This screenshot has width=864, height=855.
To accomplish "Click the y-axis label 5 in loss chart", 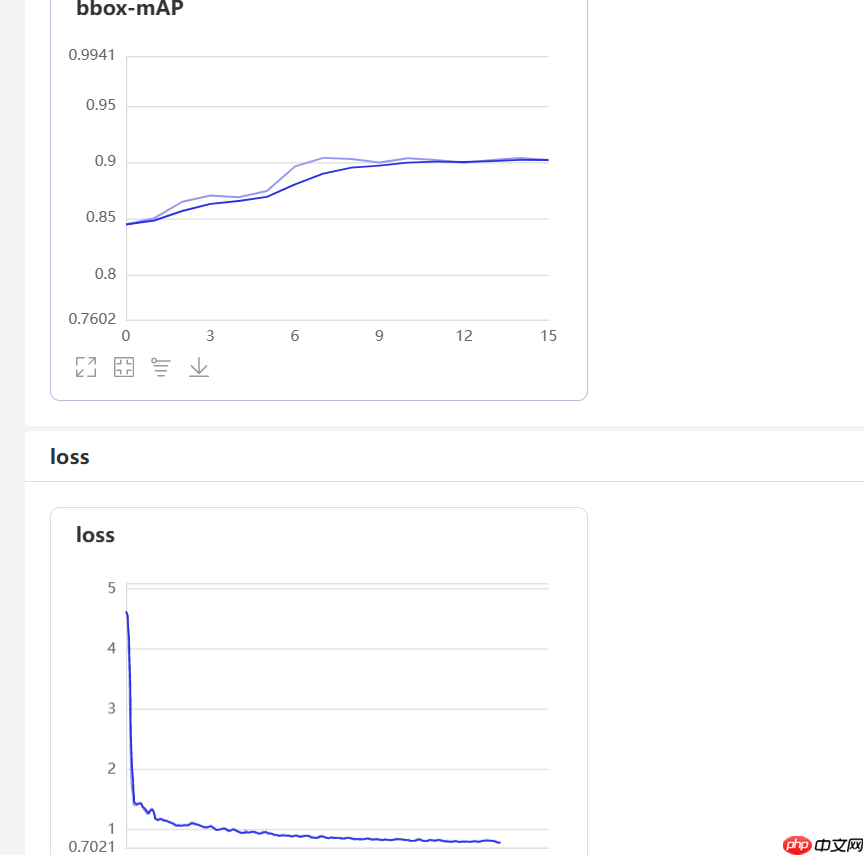I will (112, 588).
